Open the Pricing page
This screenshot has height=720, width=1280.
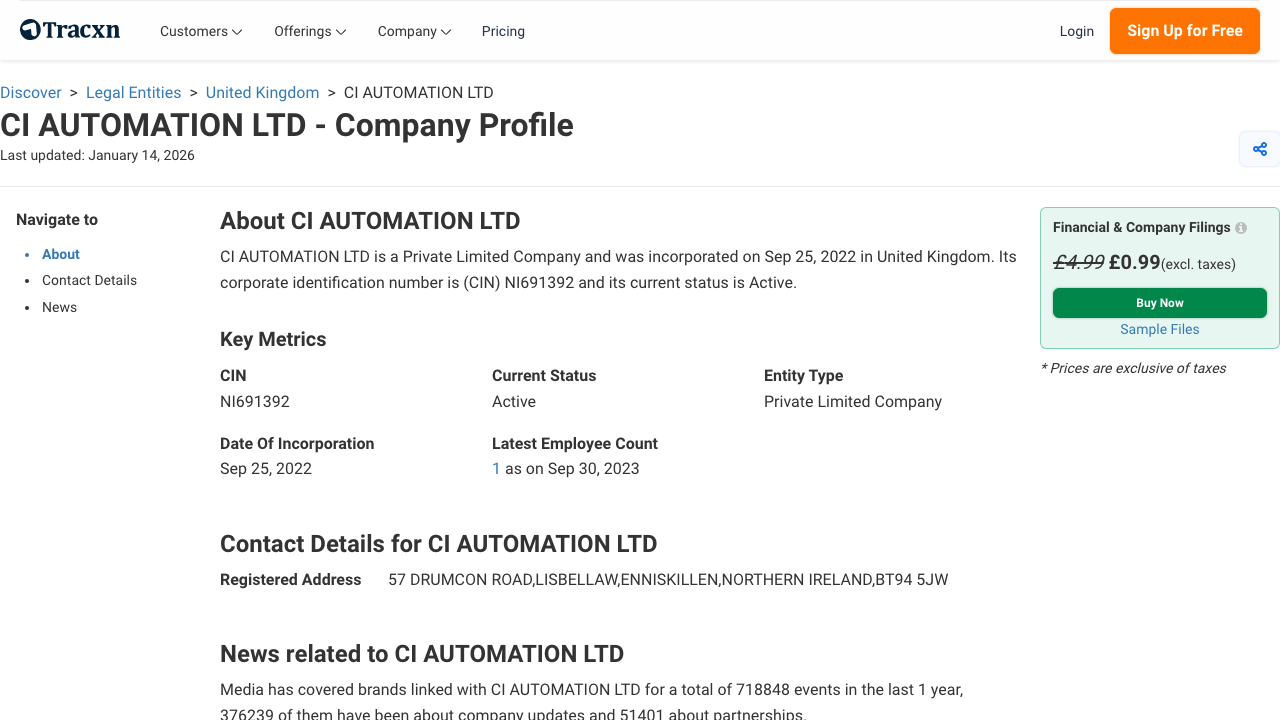[x=503, y=31]
